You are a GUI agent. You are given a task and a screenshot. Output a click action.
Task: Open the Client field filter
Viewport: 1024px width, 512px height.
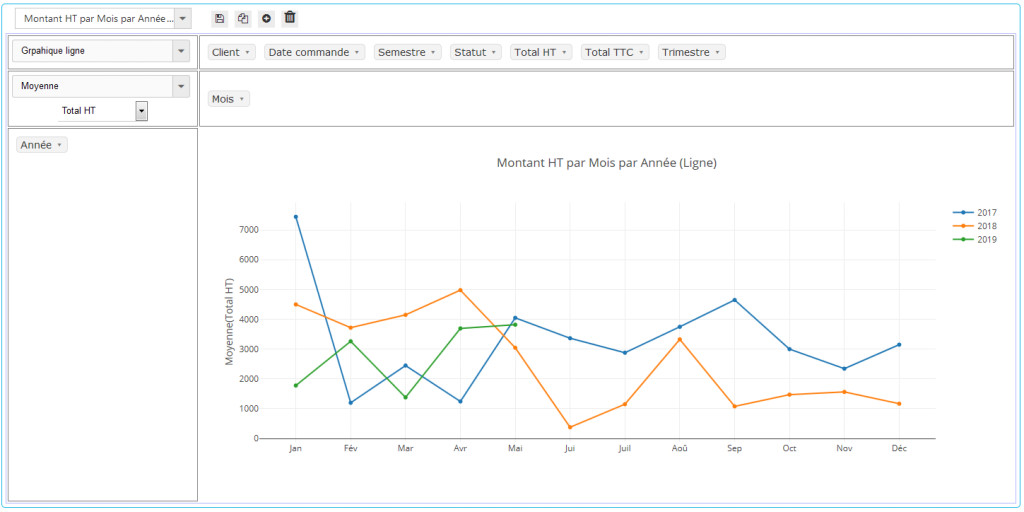coord(231,52)
